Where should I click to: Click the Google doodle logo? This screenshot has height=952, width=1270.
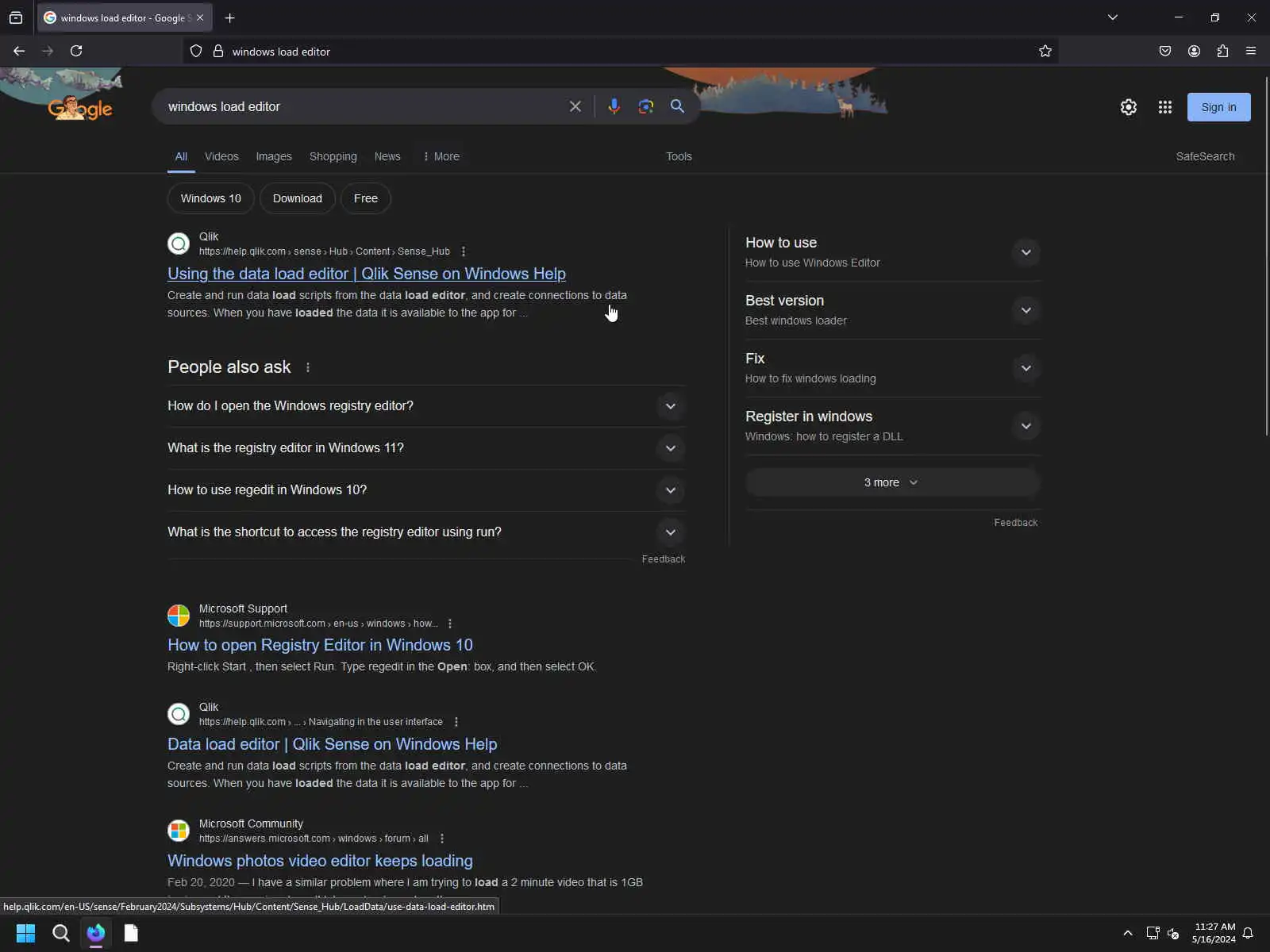79,107
